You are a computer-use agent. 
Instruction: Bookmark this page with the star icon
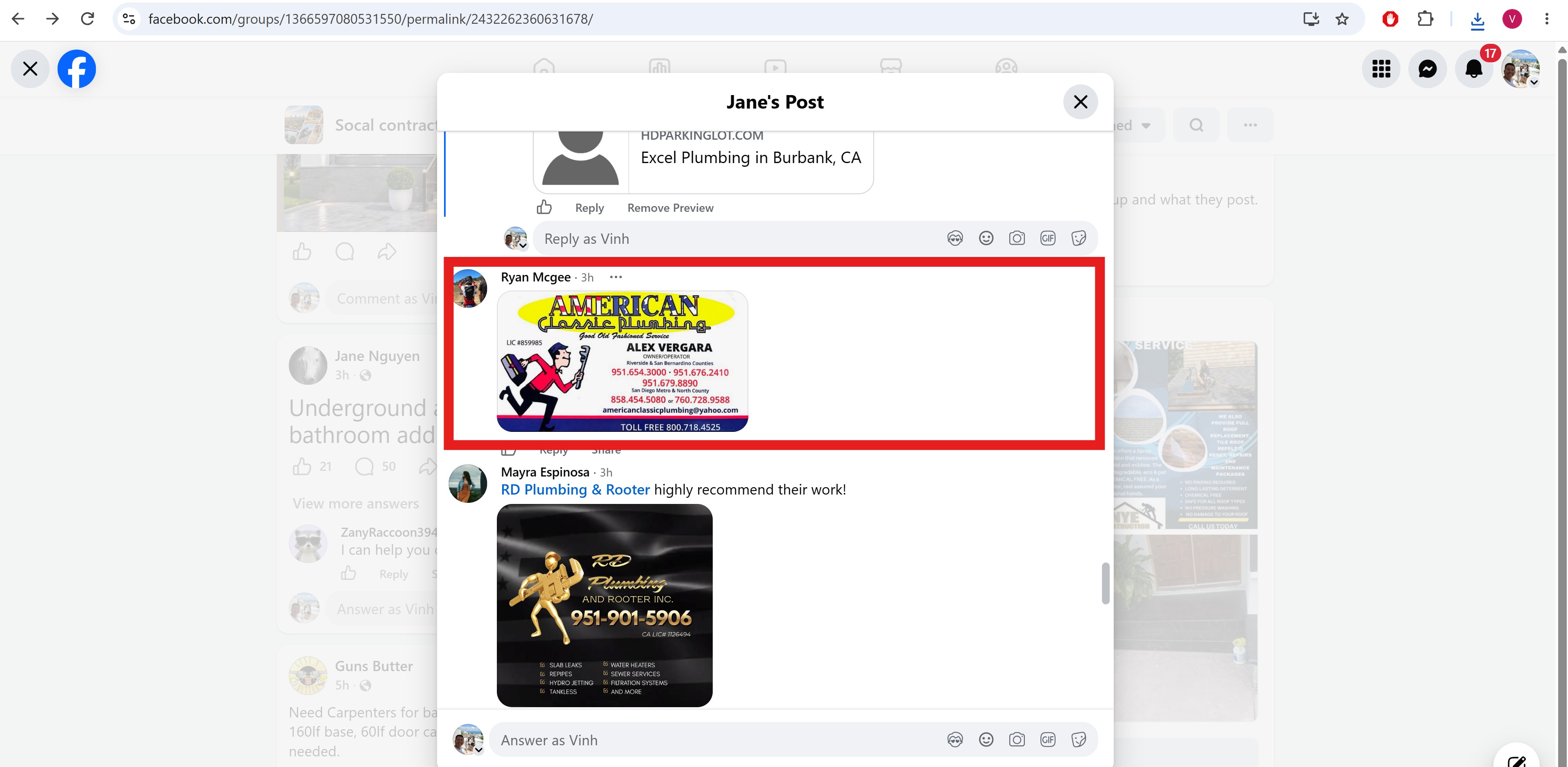coord(1342,19)
